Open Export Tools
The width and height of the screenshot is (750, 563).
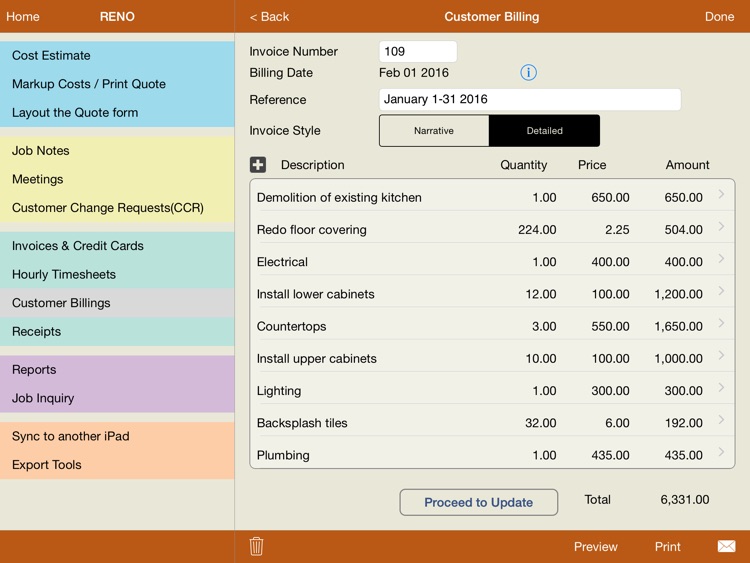click(x=117, y=465)
